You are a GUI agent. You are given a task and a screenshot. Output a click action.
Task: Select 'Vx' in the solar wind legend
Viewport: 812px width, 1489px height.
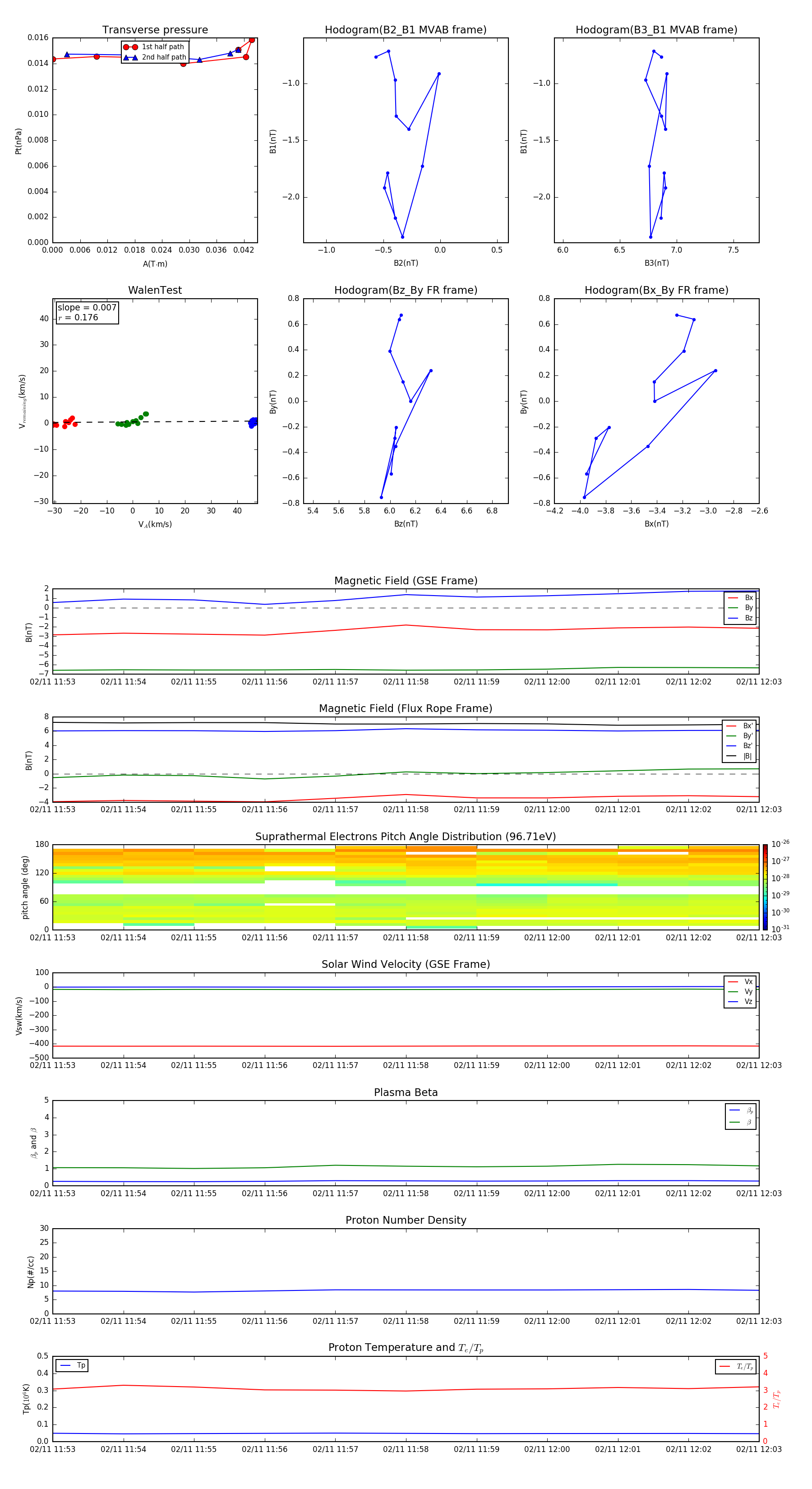[x=741, y=982]
